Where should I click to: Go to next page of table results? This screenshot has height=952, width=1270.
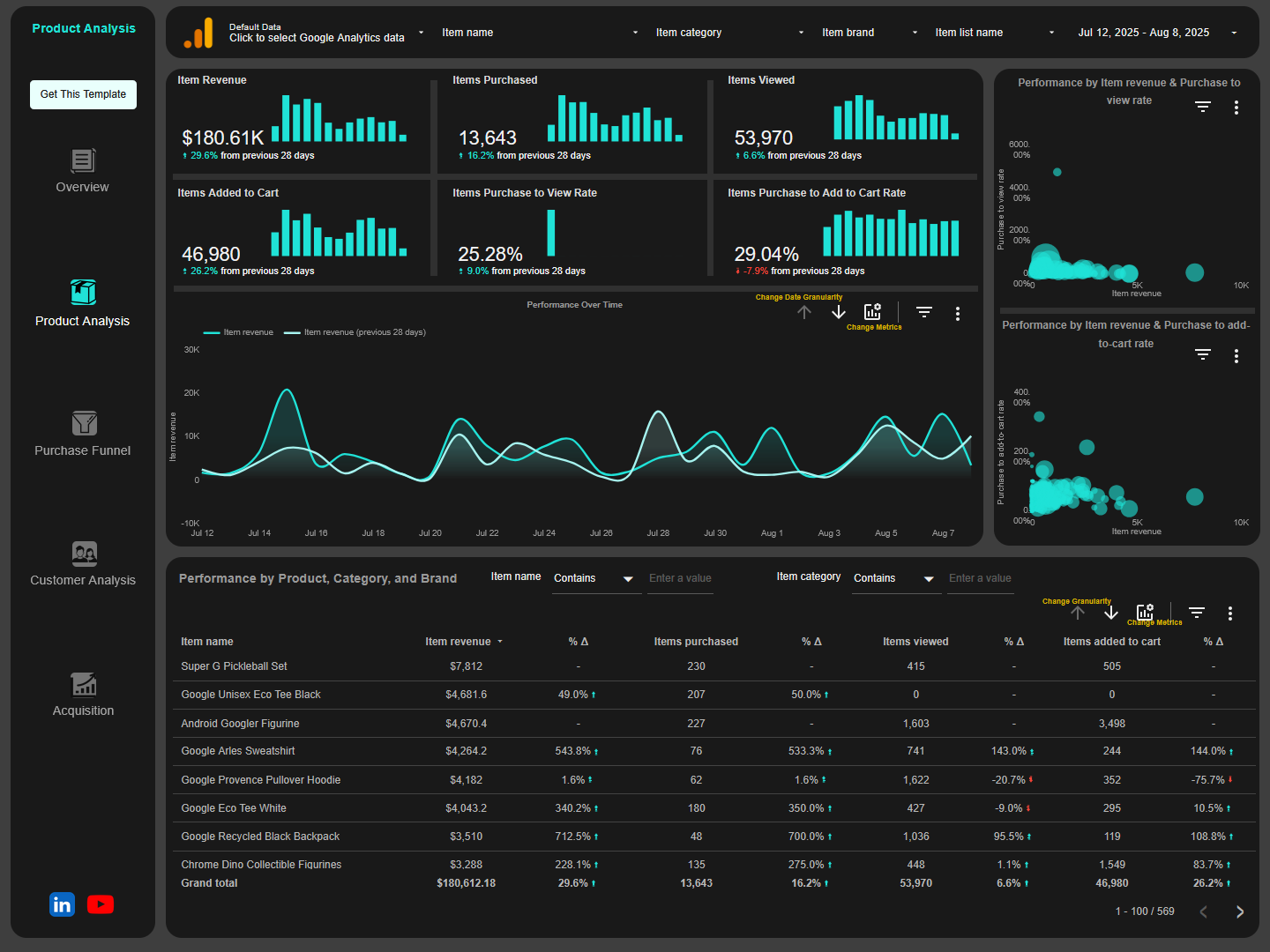point(1240,911)
